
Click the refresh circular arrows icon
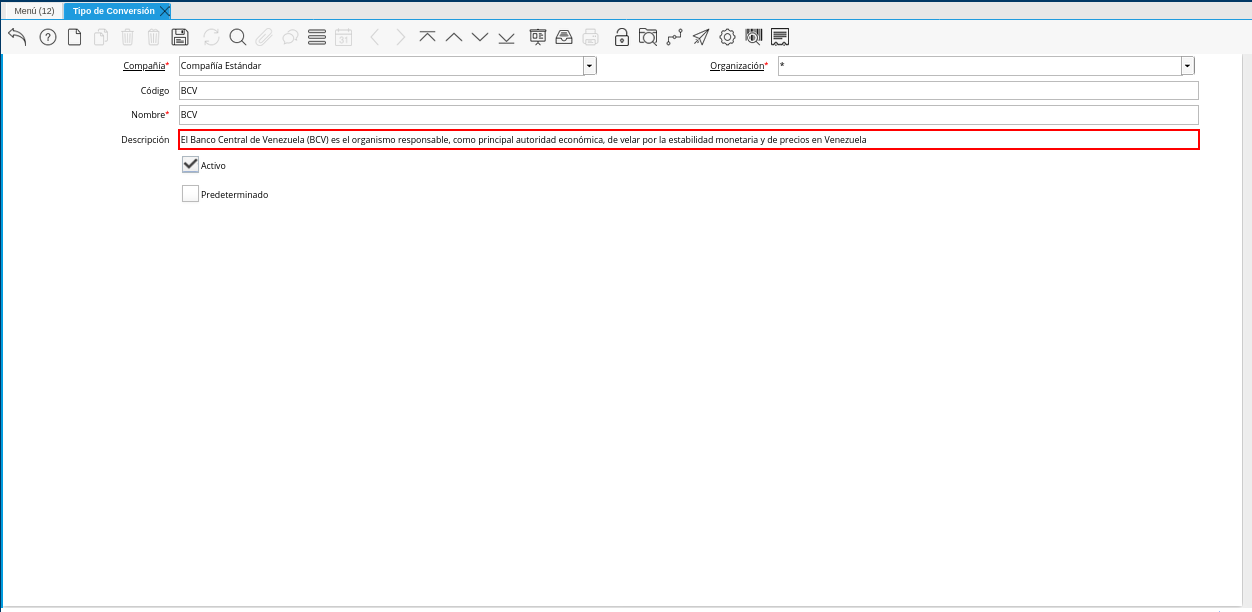[211, 37]
